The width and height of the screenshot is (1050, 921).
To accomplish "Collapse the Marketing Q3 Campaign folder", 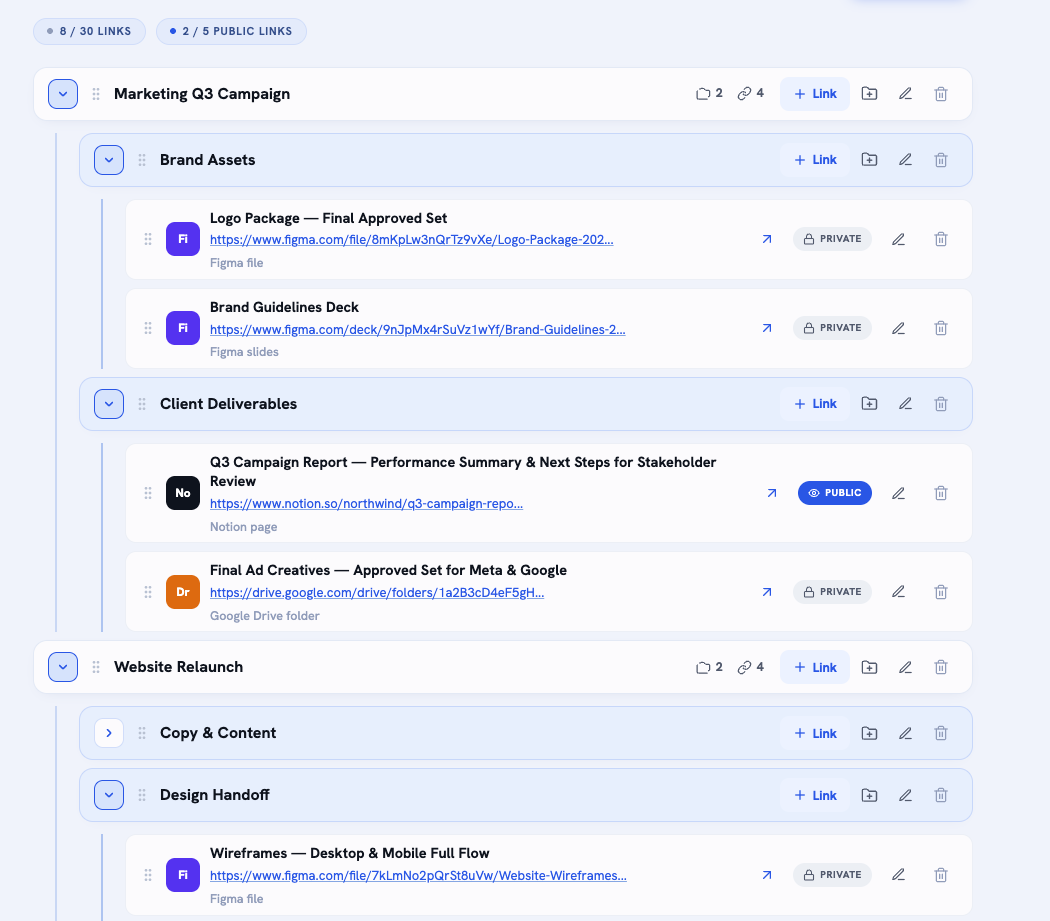I will click(x=63, y=94).
